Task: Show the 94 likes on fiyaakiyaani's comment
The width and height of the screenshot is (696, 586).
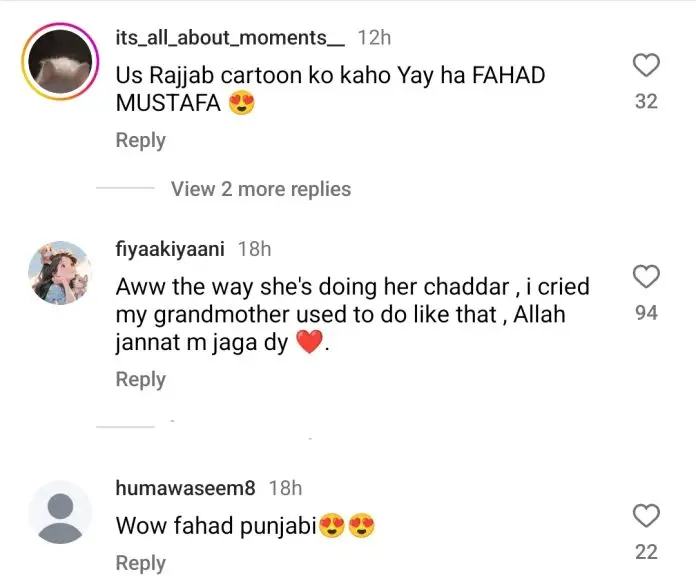Action: coord(646,313)
